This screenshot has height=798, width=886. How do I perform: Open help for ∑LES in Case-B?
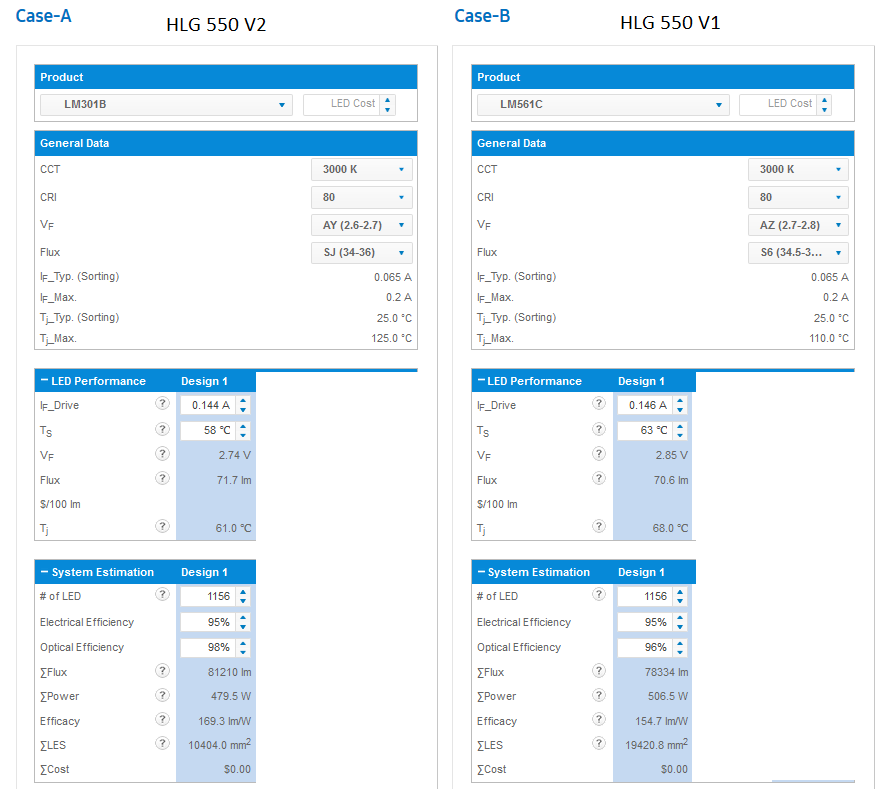pos(599,743)
